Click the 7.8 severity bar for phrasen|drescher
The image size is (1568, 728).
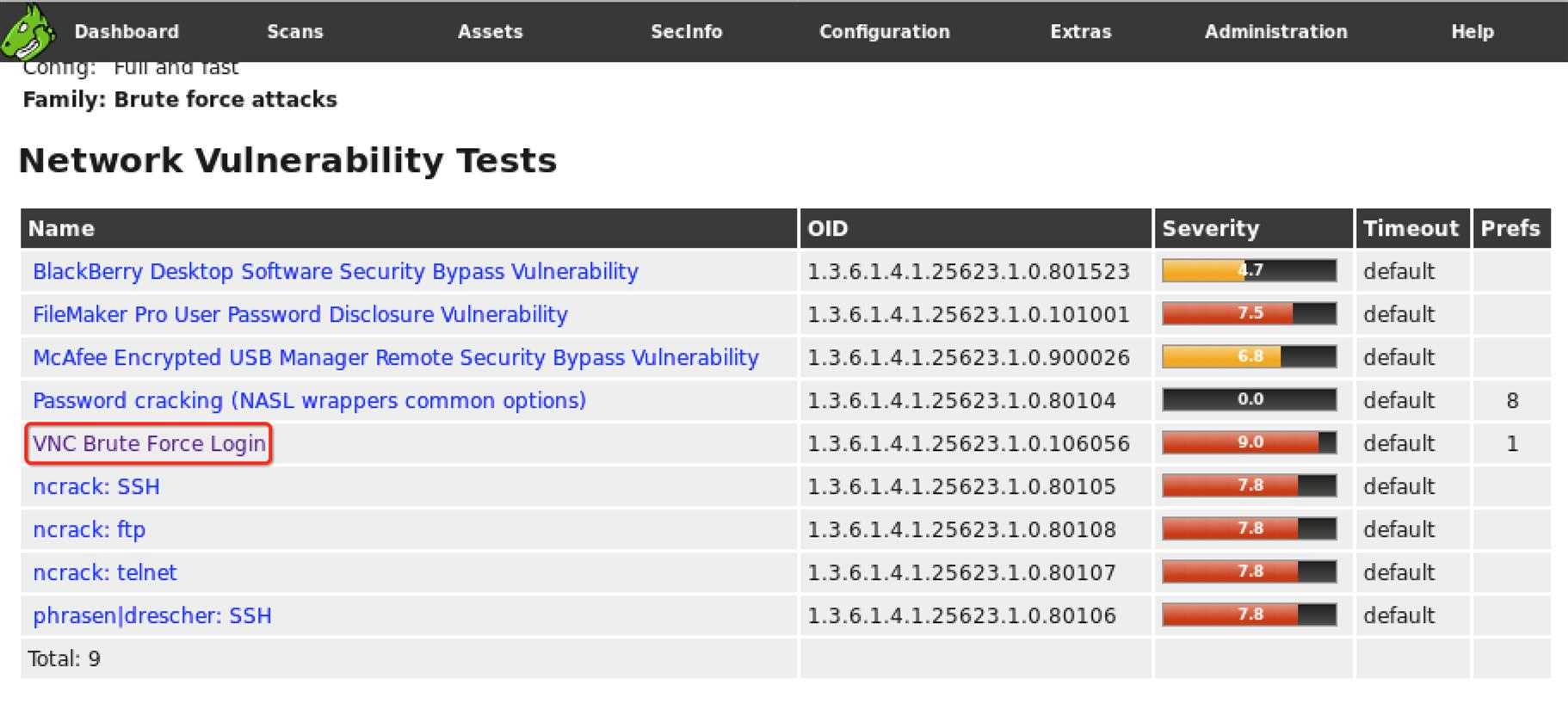point(1249,614)
